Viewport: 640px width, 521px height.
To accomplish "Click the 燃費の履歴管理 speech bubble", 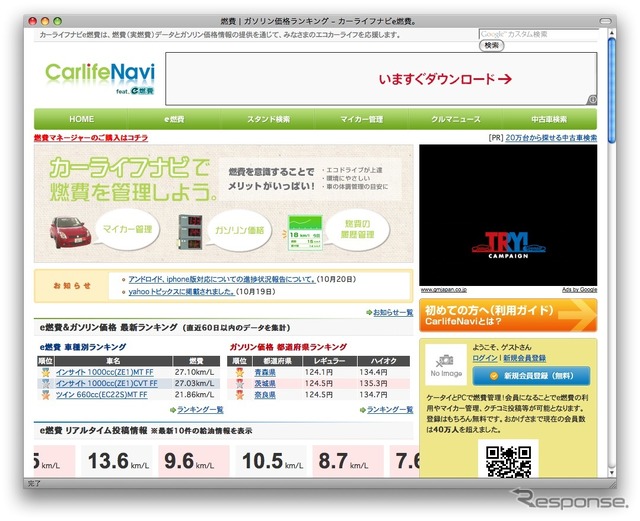I will (357, 229).
